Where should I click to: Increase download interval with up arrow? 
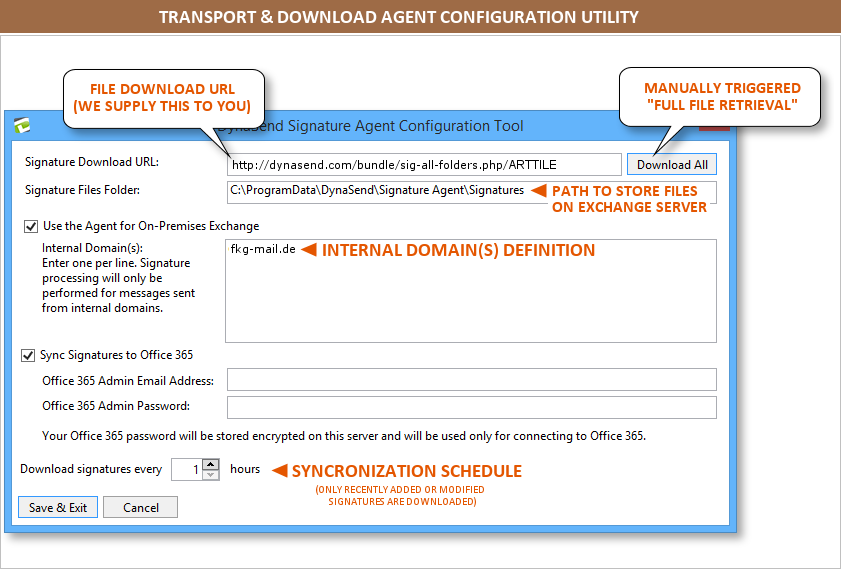(x=211, y=464)
